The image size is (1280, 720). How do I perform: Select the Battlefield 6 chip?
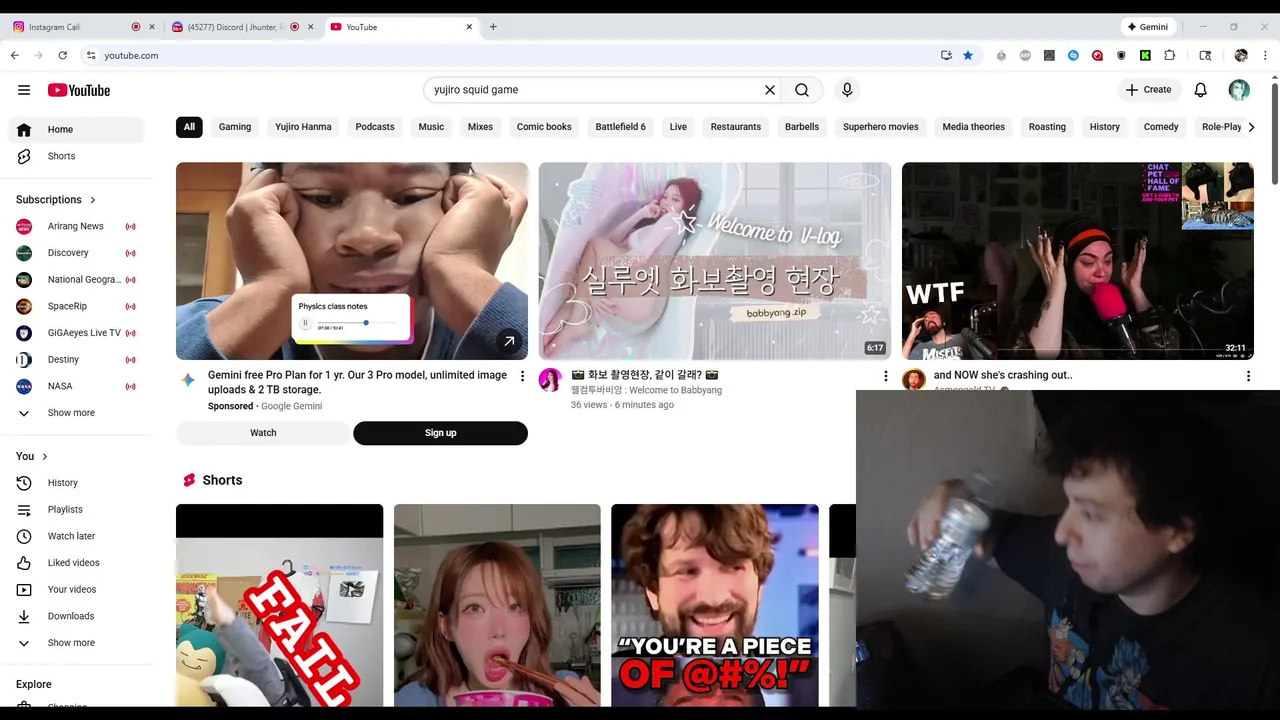coord(620,127)
